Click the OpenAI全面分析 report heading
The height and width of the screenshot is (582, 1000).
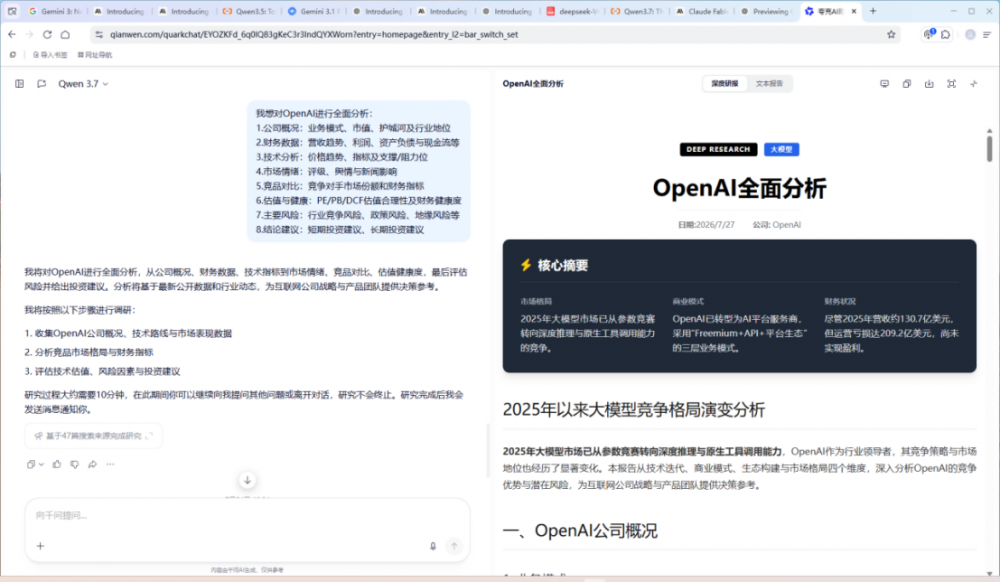[x=739, y=188]
